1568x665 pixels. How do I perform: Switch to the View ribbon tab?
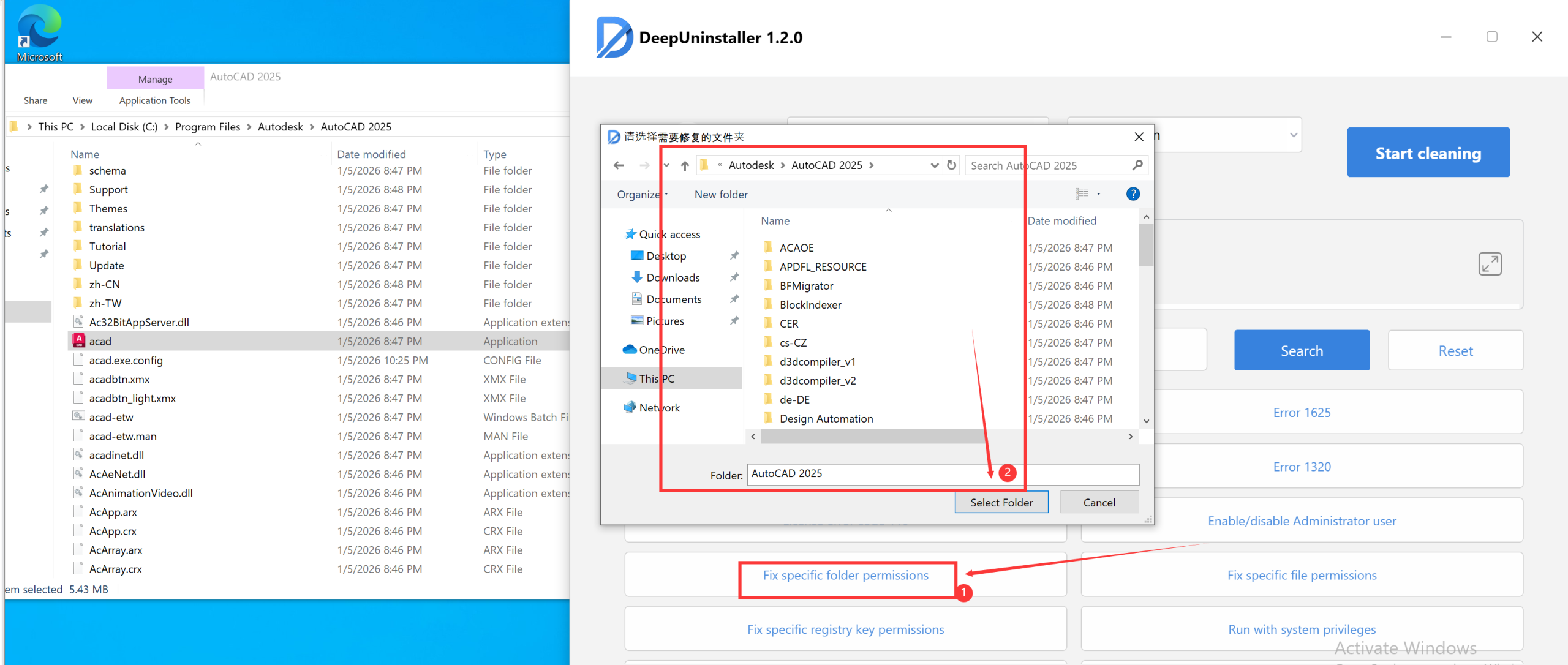tap(82, 100)
